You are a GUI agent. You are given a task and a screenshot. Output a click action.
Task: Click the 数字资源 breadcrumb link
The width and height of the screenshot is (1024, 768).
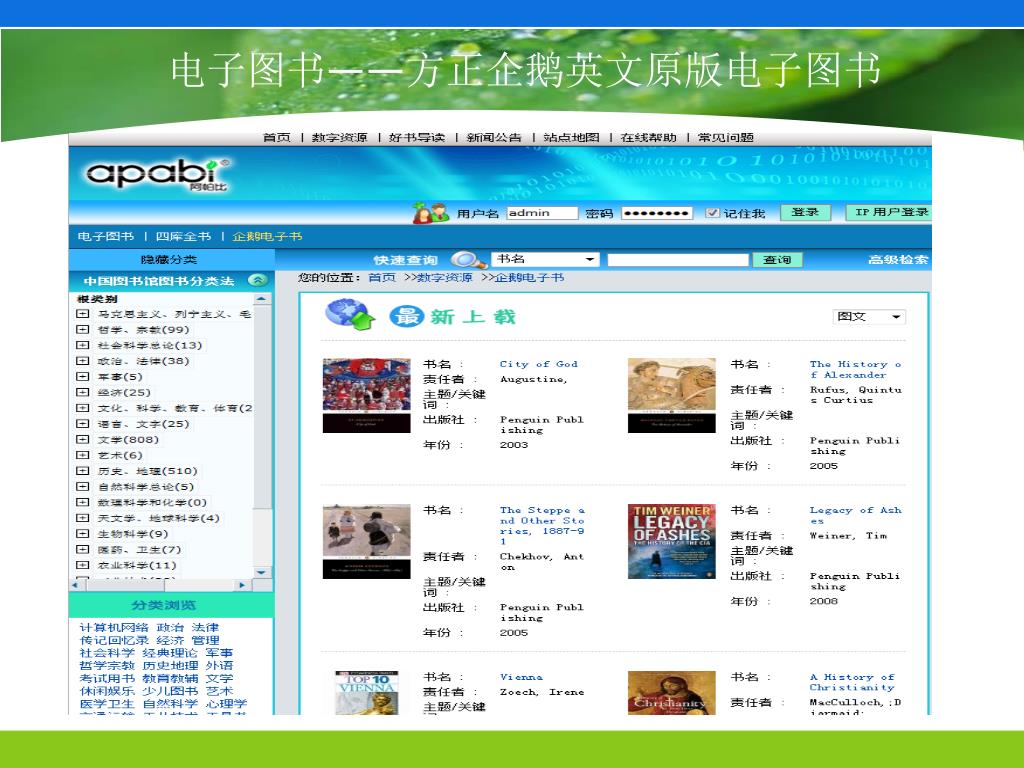pyautogui.click(x=445, y=278)
